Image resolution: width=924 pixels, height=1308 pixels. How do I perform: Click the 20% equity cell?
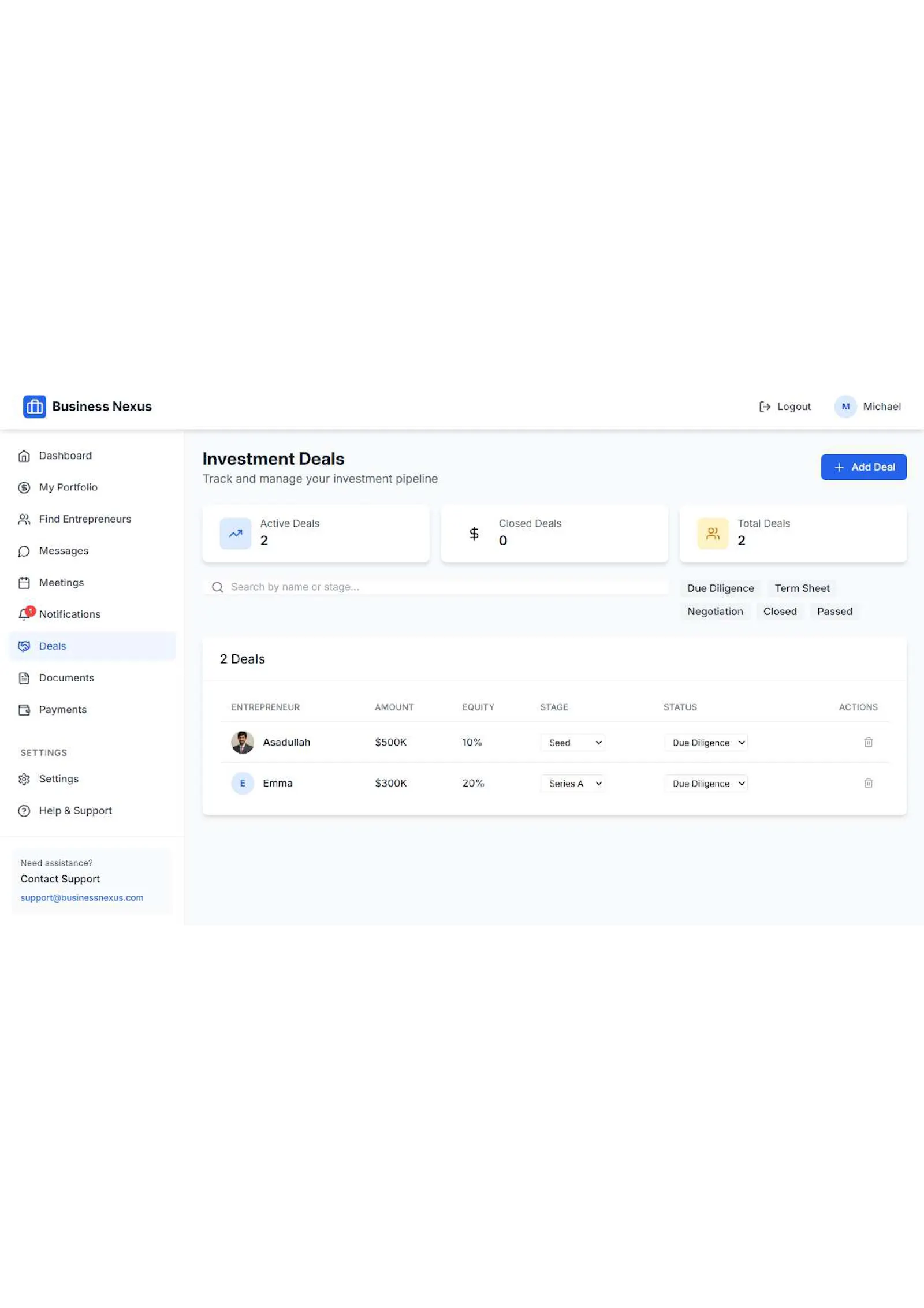click(x=473, y=783)
